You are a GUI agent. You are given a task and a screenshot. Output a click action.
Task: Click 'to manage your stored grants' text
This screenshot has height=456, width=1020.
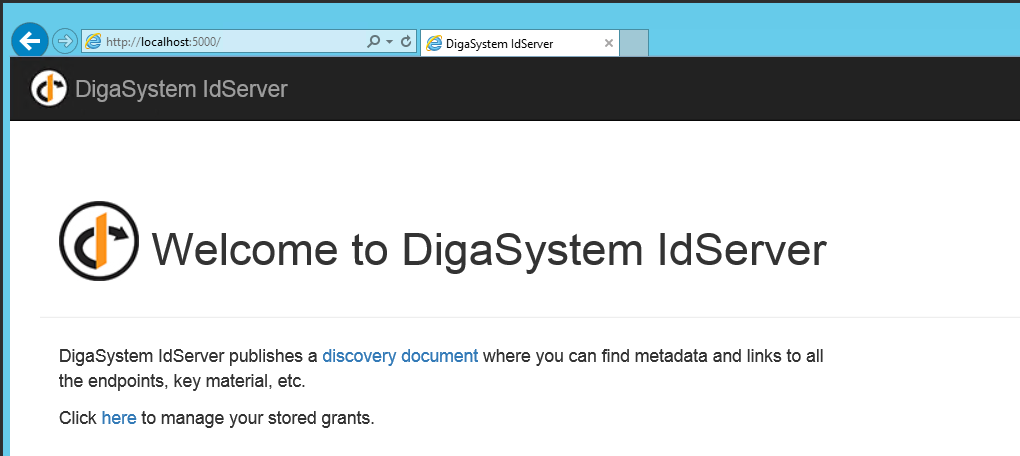pos(257,418)
